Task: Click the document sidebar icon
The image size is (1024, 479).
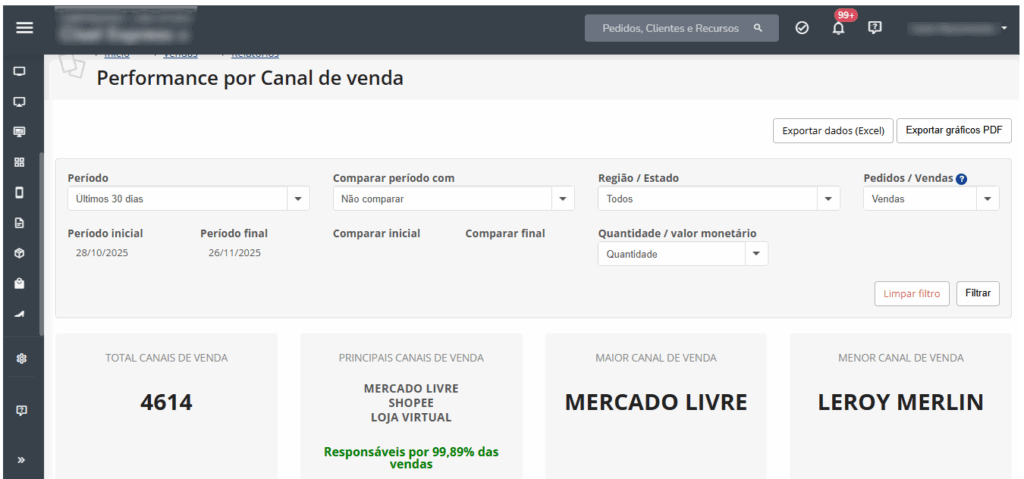Action: (x=19, y=223)
